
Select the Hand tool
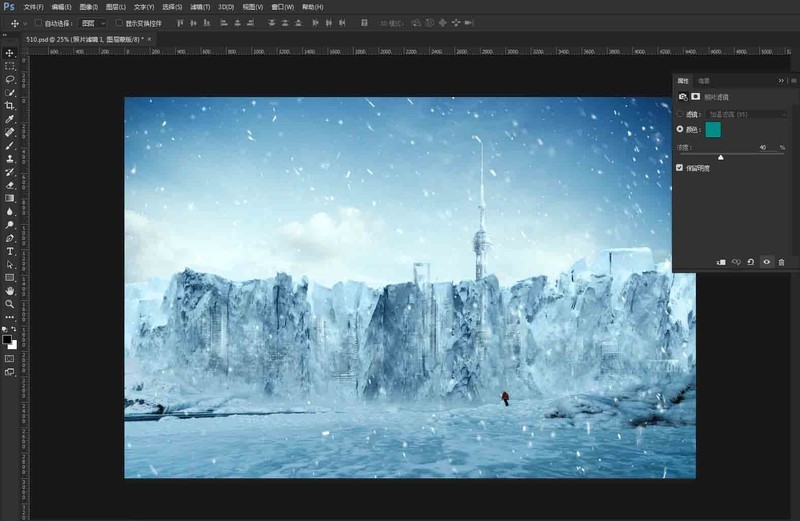[10, 291]
